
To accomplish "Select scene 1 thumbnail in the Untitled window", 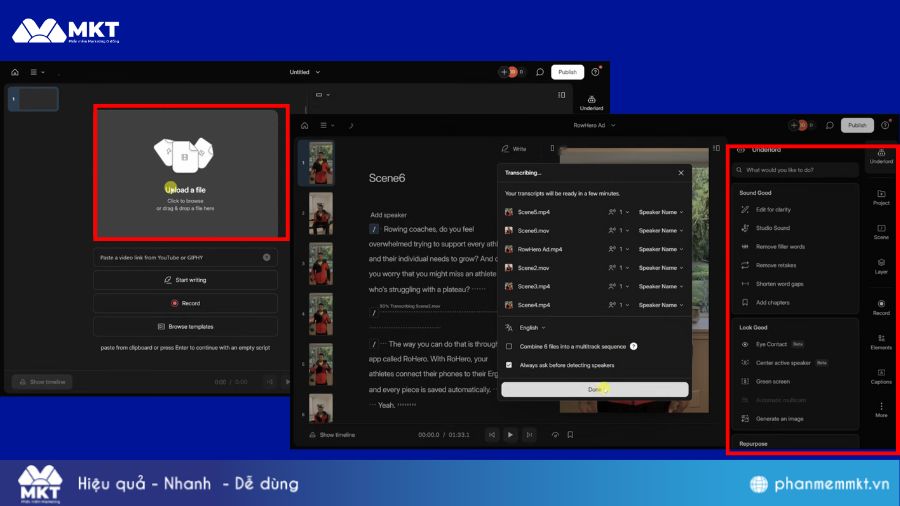I will coord(34,99).
